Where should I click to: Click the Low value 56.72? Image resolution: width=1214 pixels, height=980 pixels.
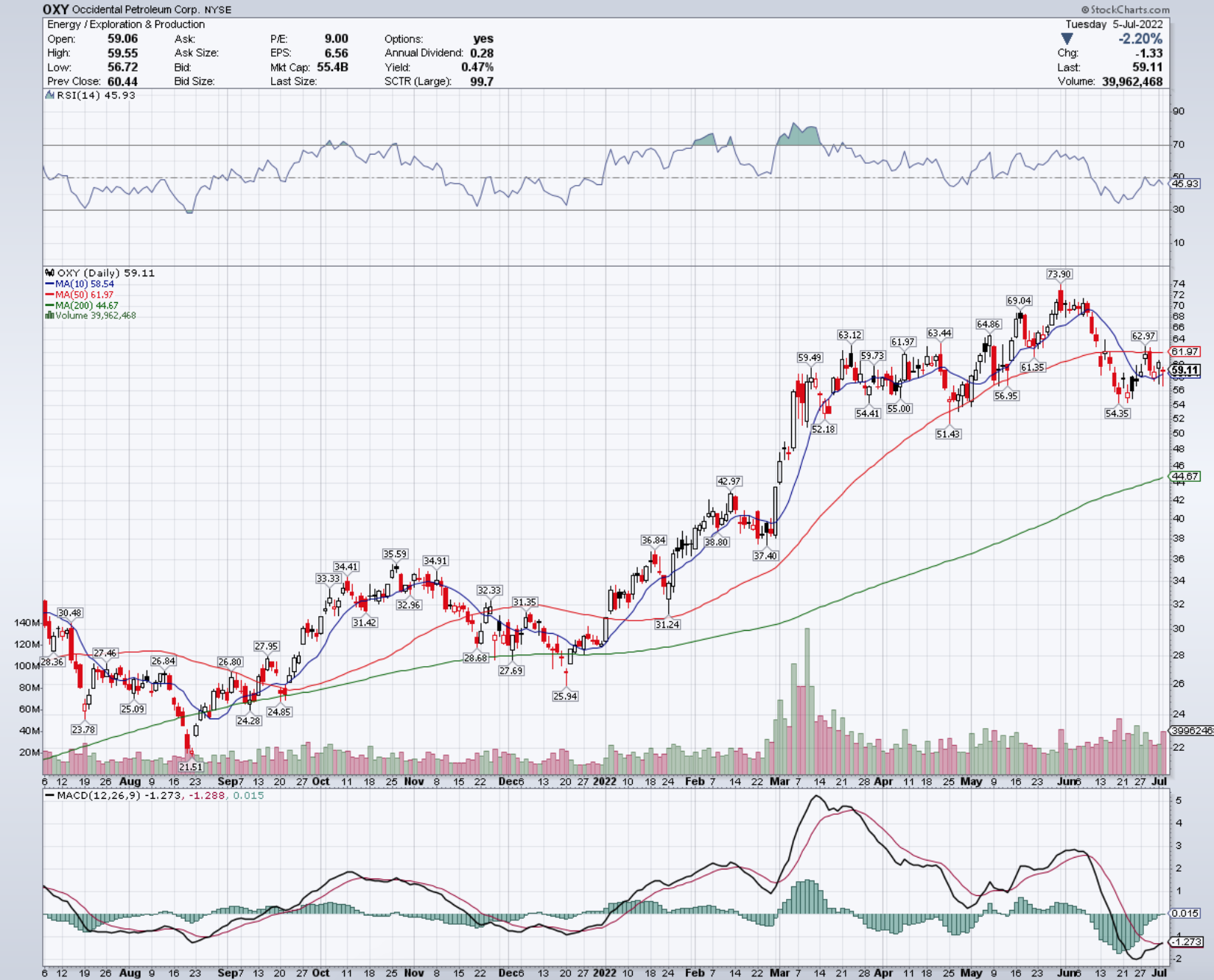point(122,67)
